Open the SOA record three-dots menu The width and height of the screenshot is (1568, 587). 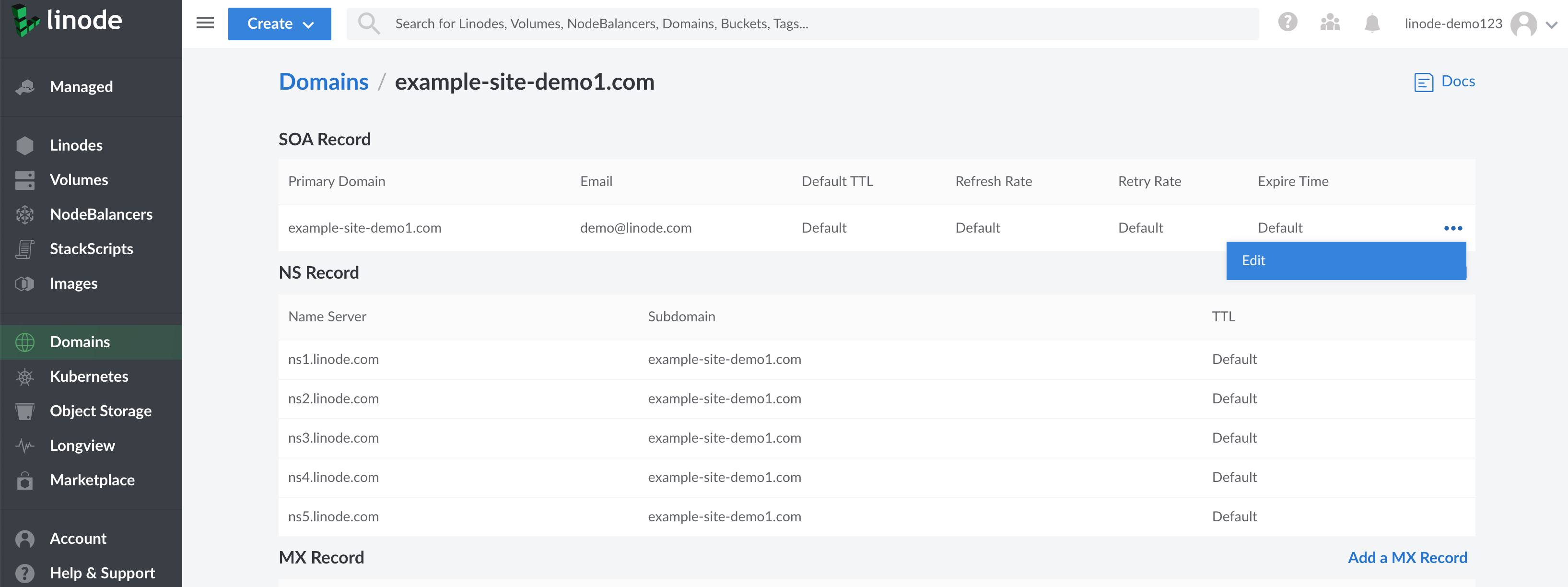click(1453, 228)
